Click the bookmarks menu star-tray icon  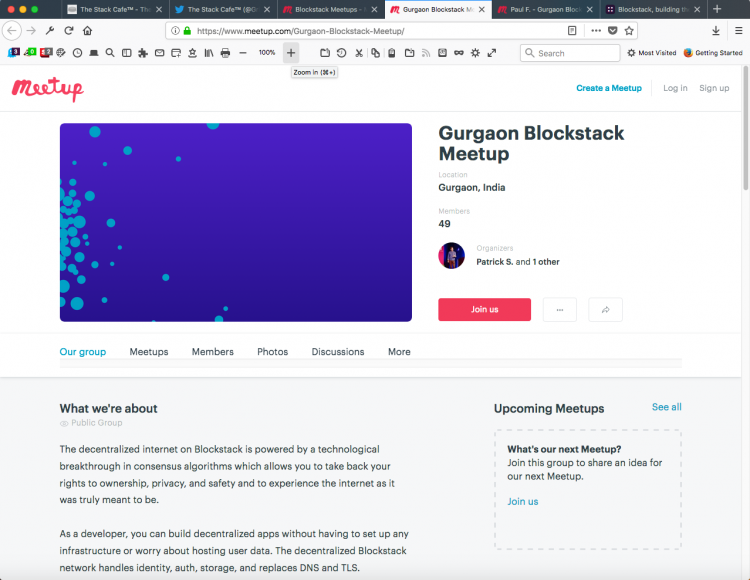point(192,53)
